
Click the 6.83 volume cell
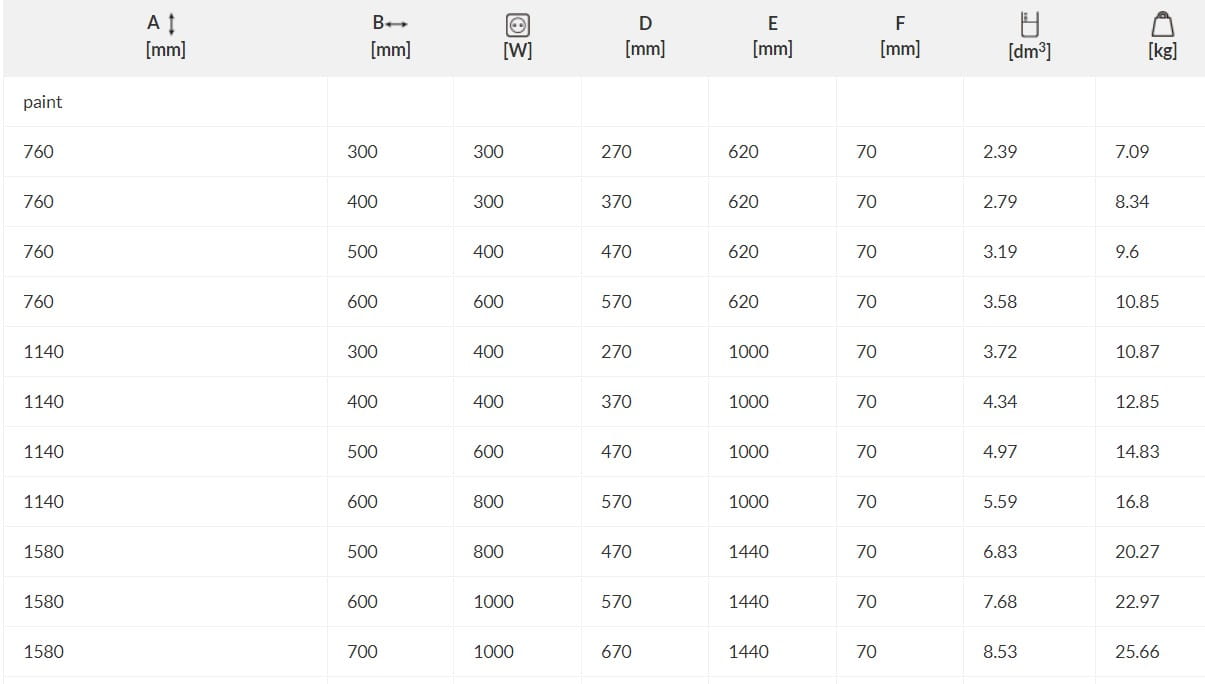point(1000,552)
